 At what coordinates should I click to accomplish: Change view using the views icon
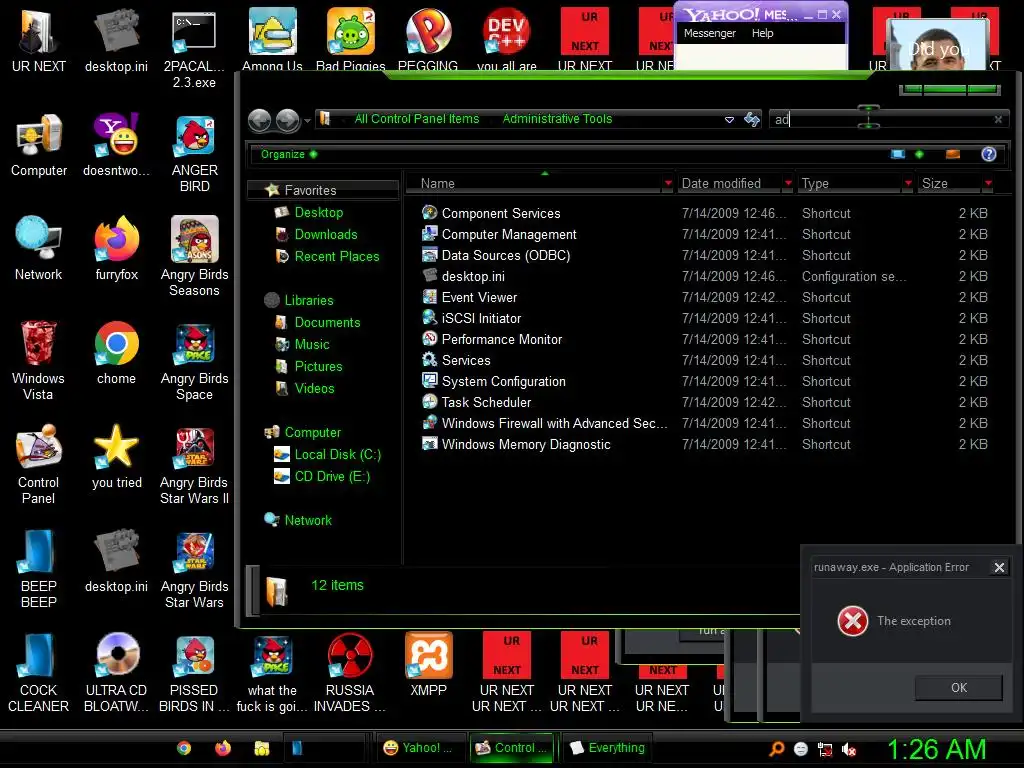898,154
